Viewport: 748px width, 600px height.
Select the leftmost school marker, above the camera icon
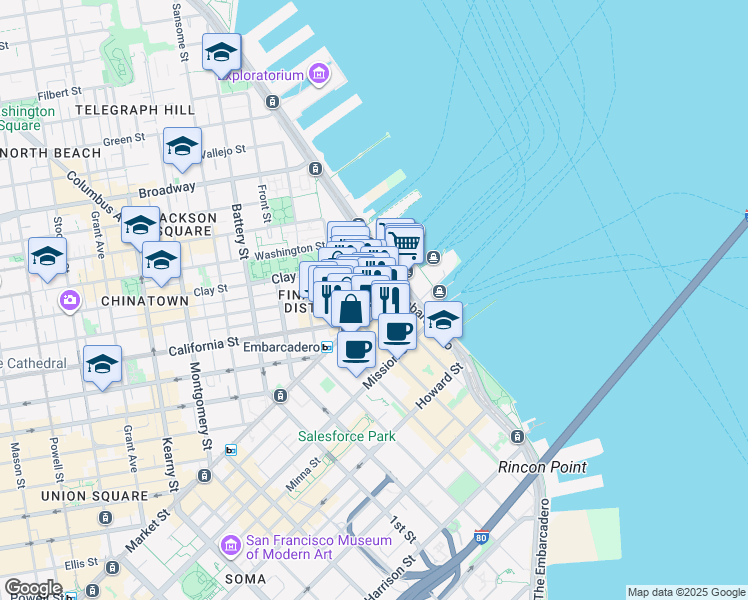[x=47, y=257]
